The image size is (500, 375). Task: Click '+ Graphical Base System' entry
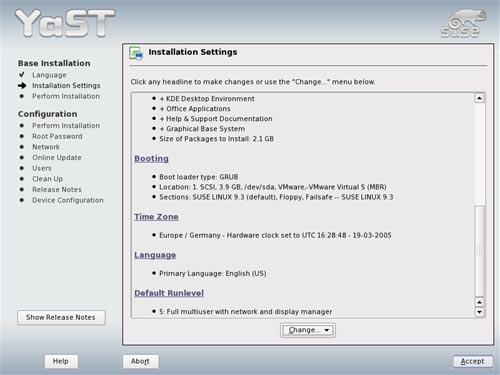(202, 129)
